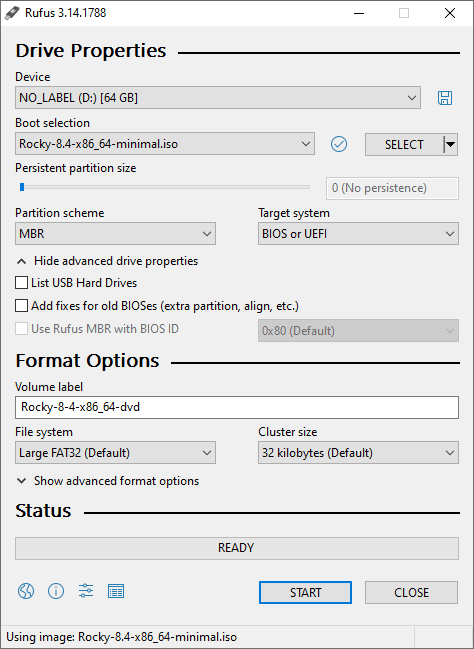Open language selection globe icon
The image size is (474, 649).
click(26, 591)
